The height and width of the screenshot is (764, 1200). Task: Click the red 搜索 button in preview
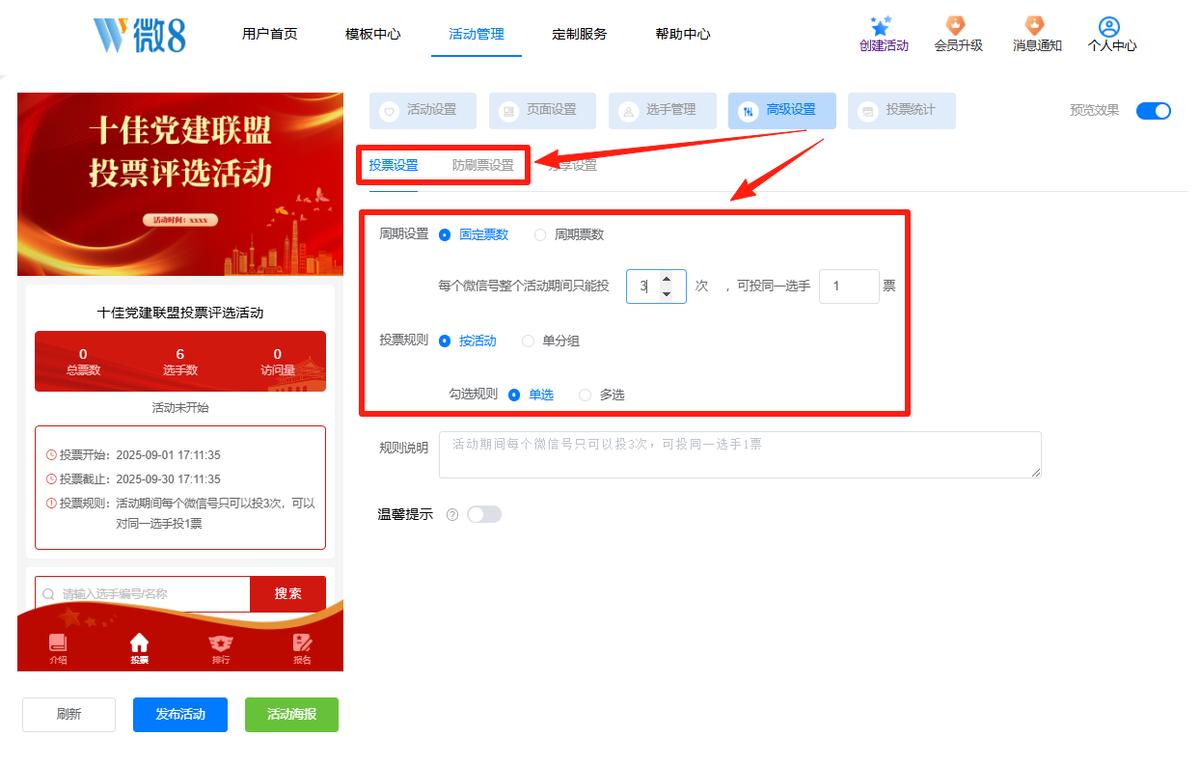(288, 594)
